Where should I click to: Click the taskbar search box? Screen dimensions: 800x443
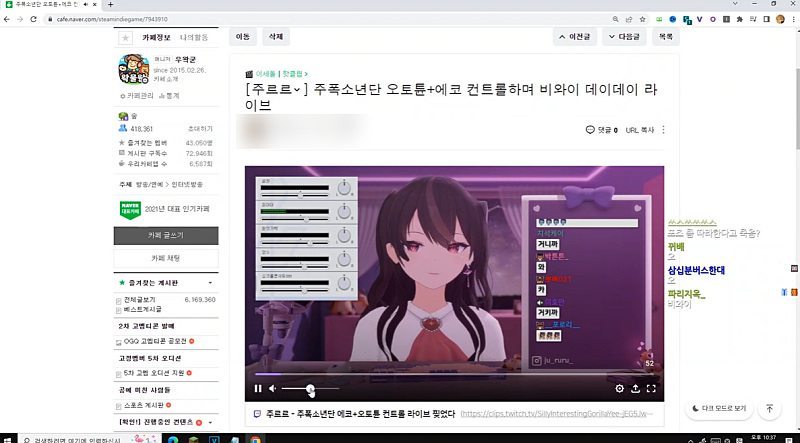pyautogui.click(x=89, y=439)
